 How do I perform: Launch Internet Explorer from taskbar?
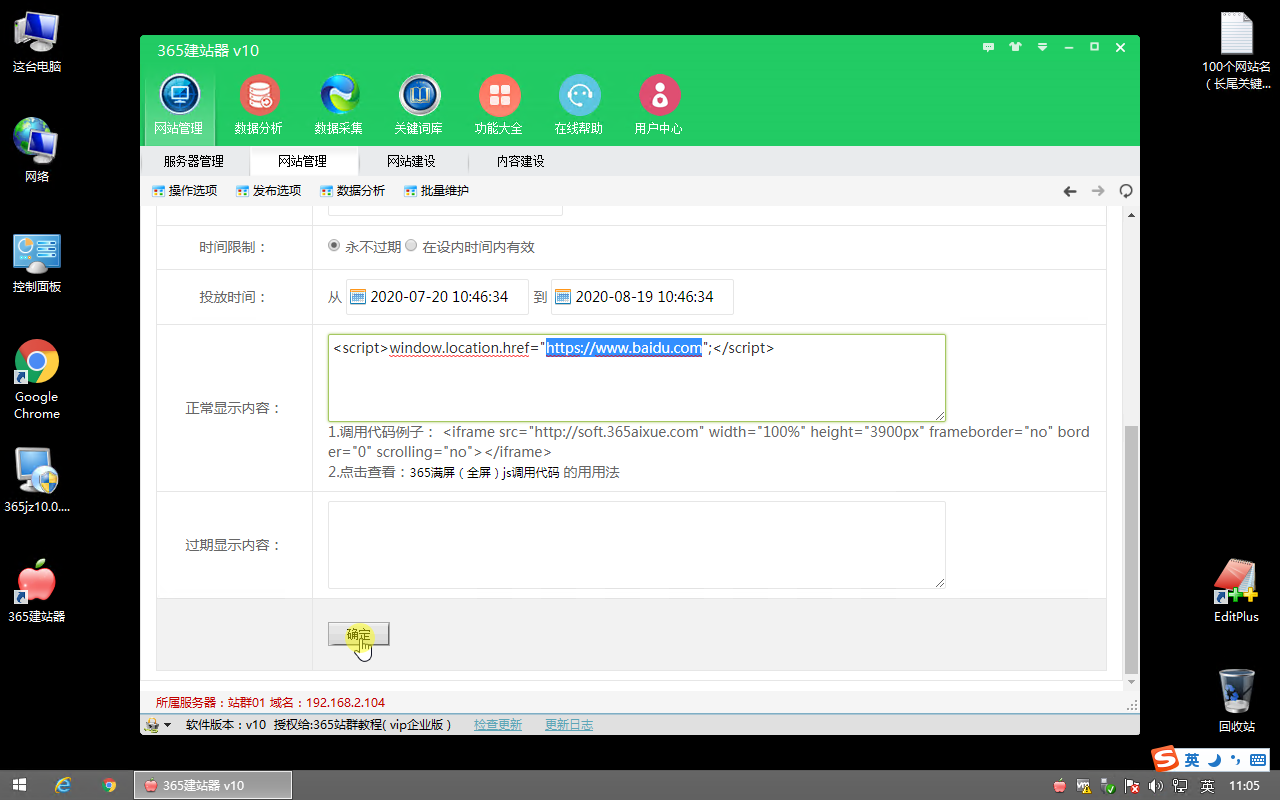click(63, 785)
